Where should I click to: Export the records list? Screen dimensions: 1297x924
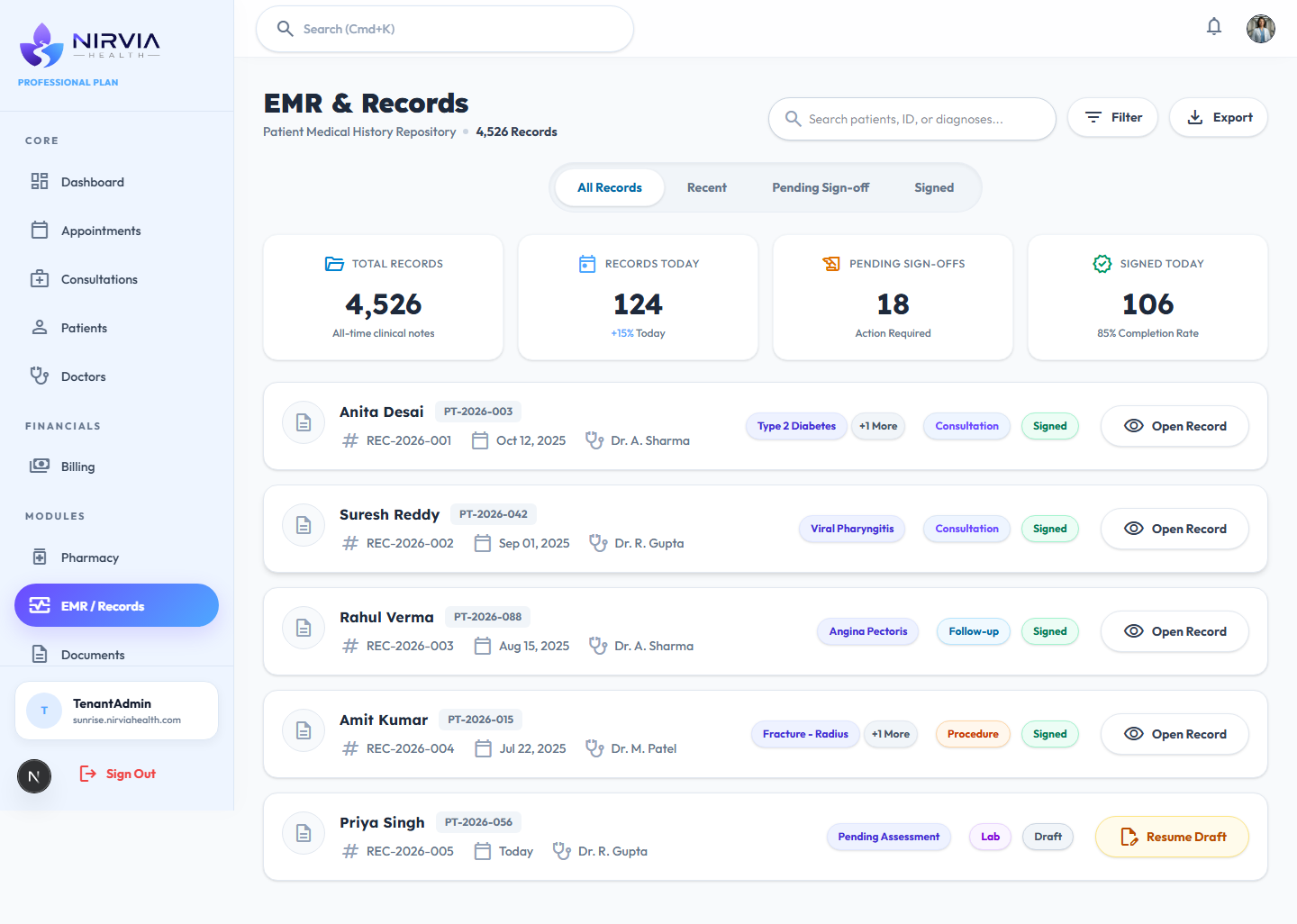[x=1219, y=117]
